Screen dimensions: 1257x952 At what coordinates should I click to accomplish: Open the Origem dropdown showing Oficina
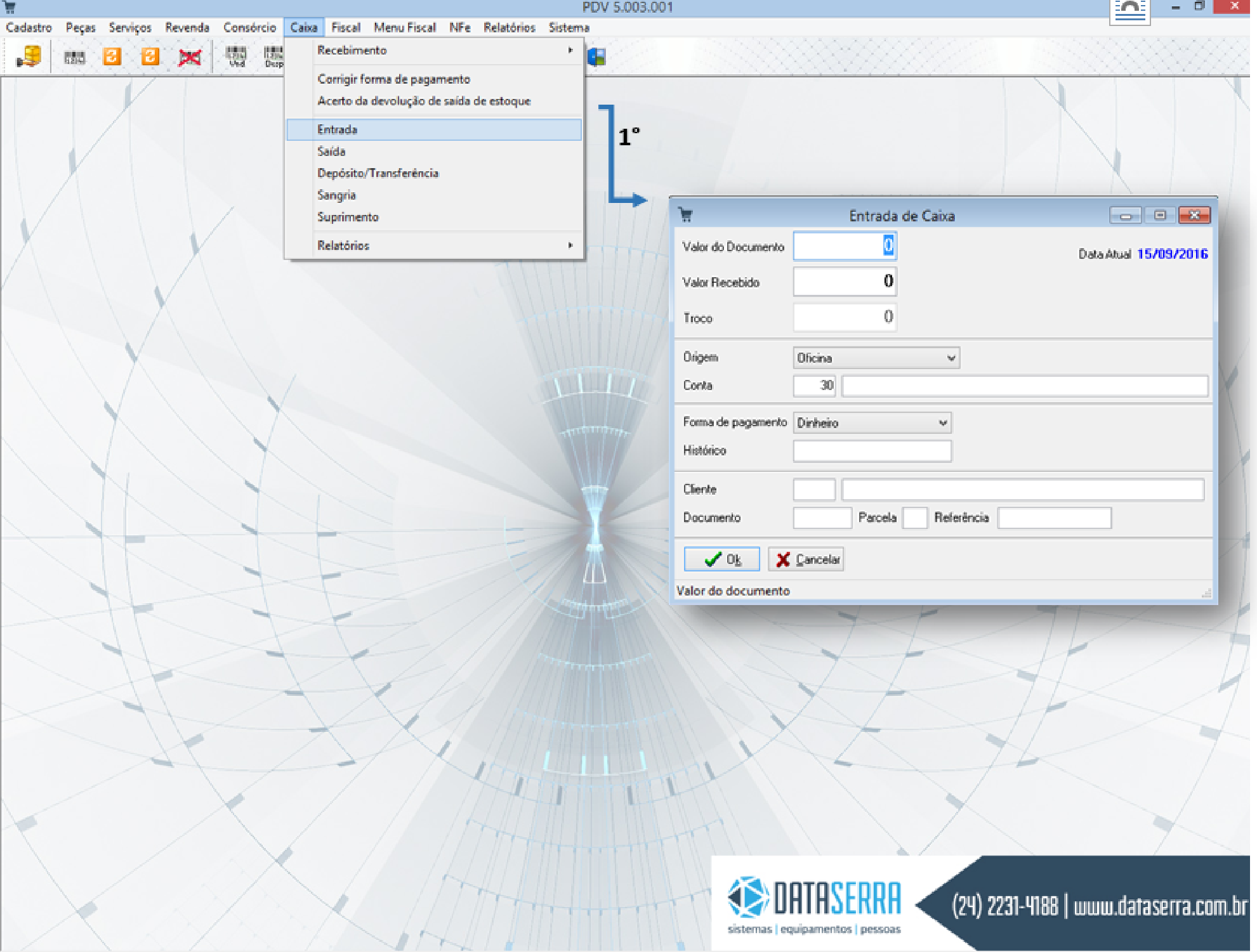pyautogui.click(x=876, y=358)
